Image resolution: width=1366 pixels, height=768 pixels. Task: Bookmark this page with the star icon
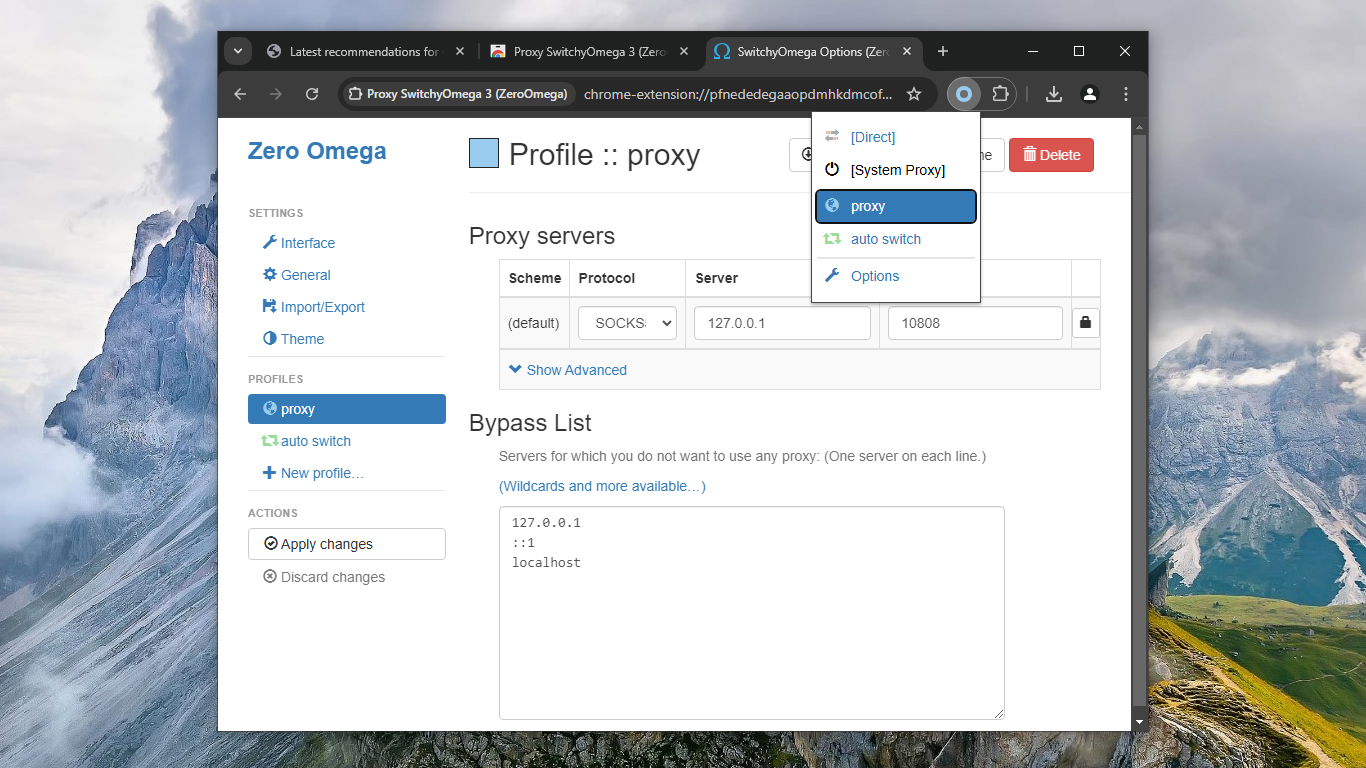click(x=913, y=94)
